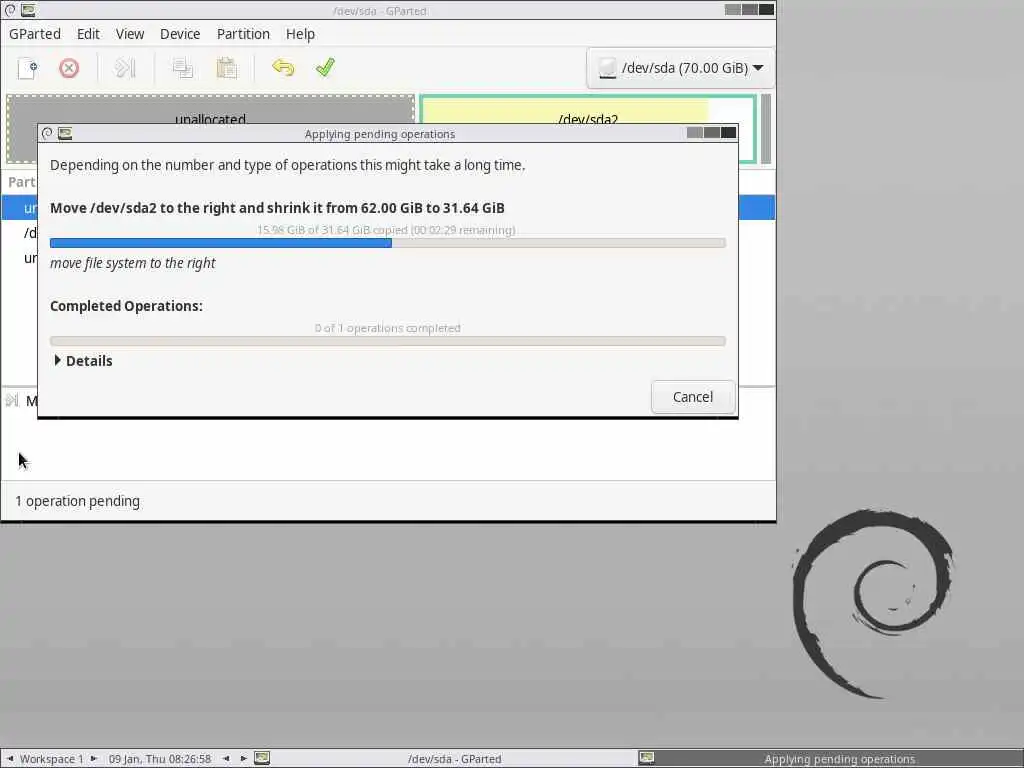Click the 'Move /dev/sda2 to the right' operation heading
The height and width of the screenshot is (768, 1024).
pos(277,208)
